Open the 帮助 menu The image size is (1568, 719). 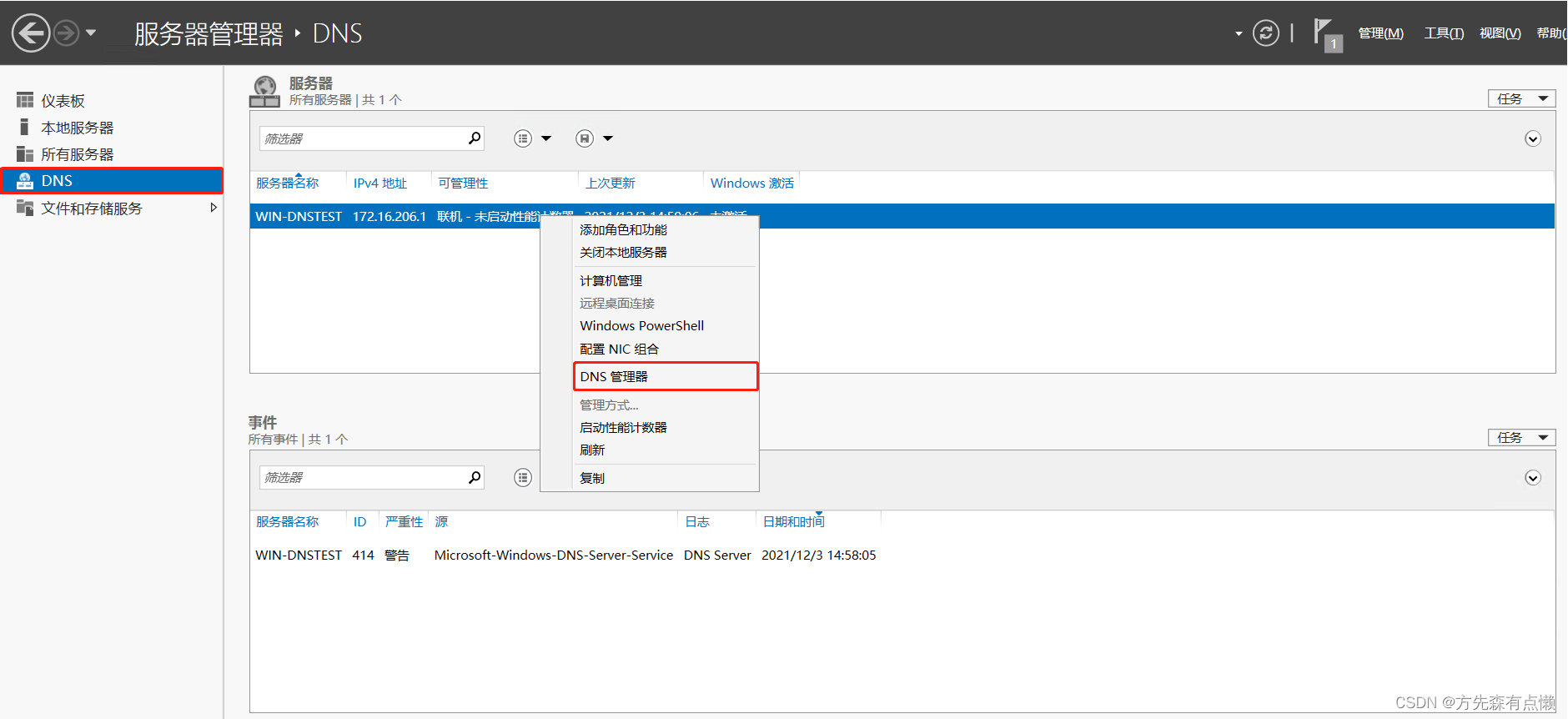click(x=1551, y=33)
